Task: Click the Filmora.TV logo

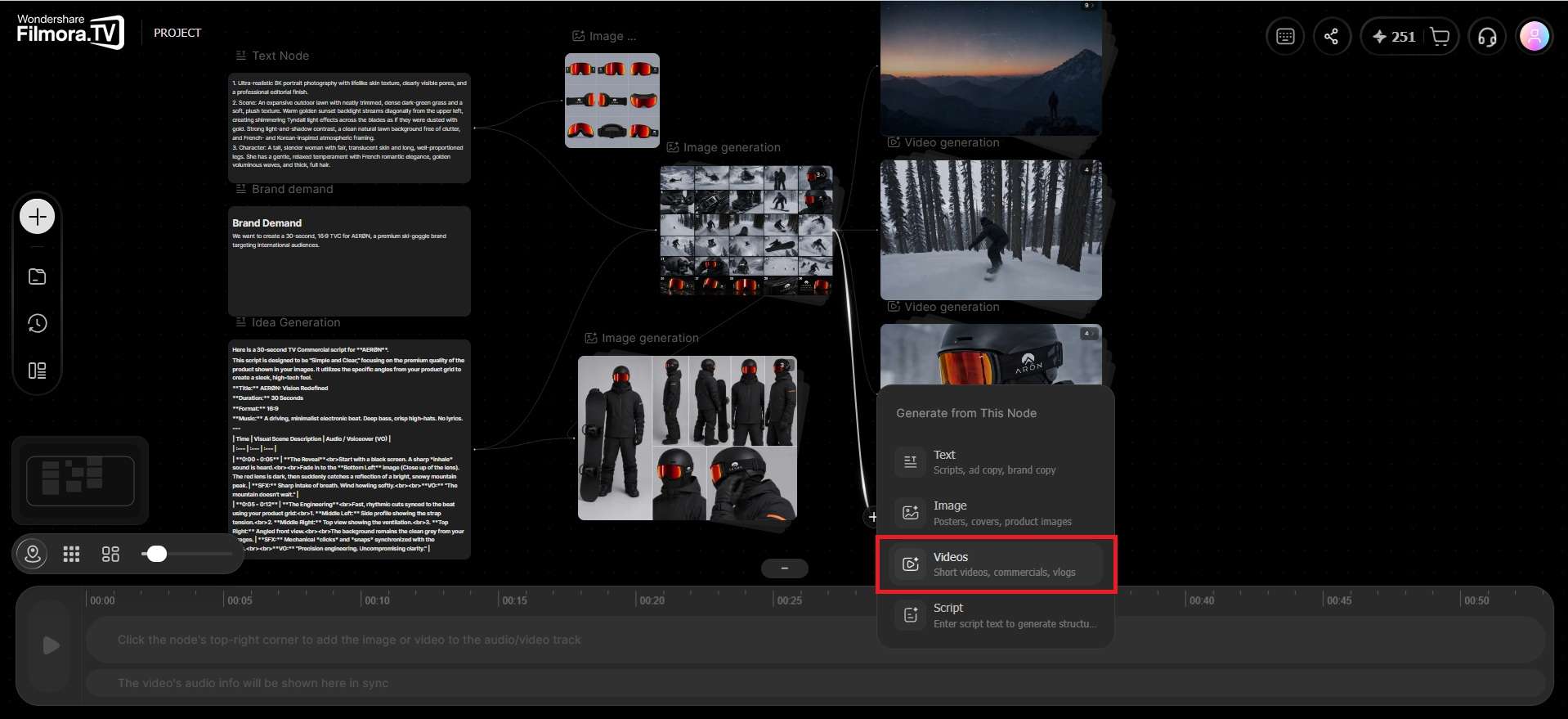Action: pyautogui.click(x=70, y=31)
